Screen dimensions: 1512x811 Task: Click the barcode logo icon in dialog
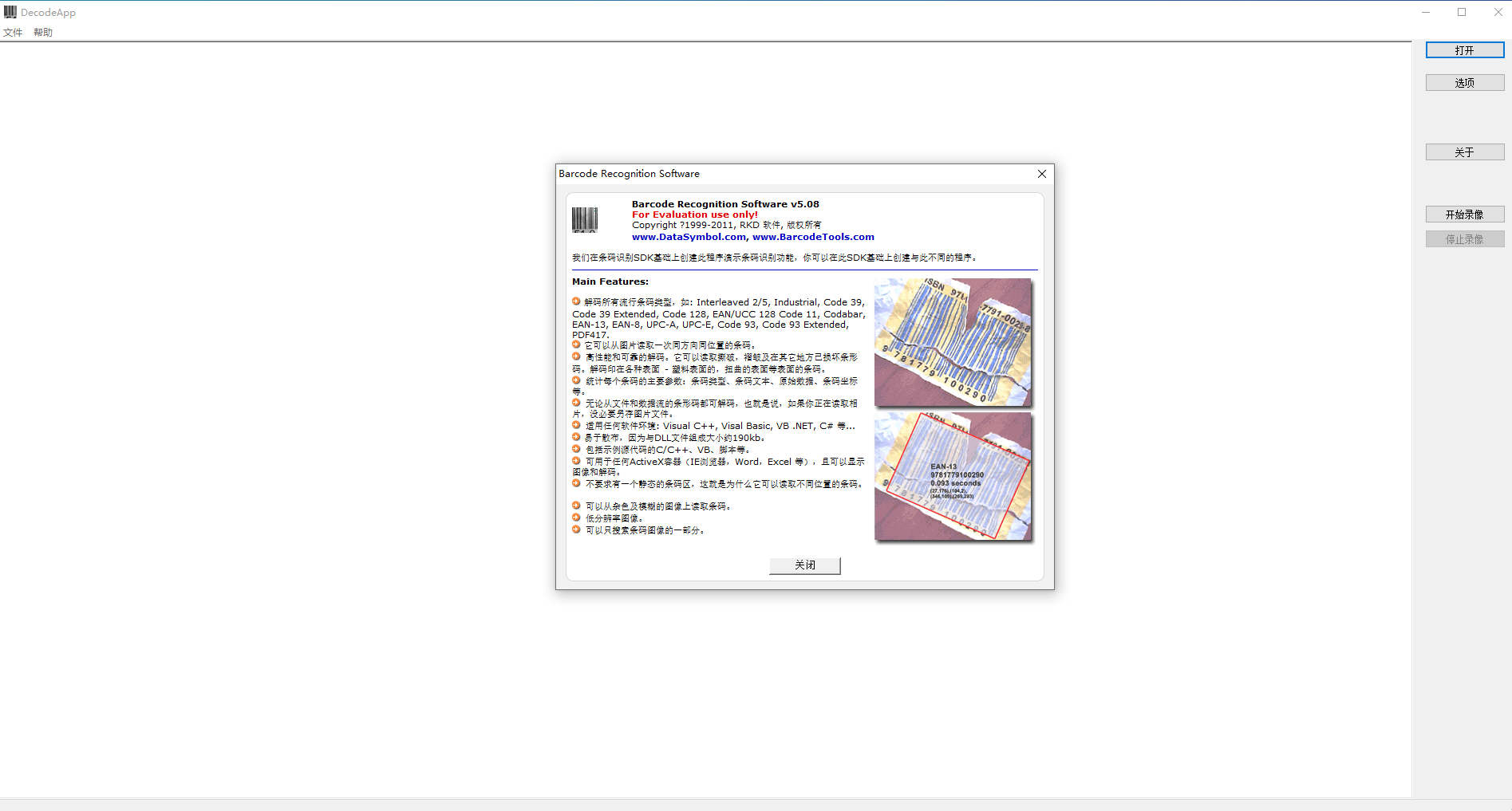tap(585, 219)
